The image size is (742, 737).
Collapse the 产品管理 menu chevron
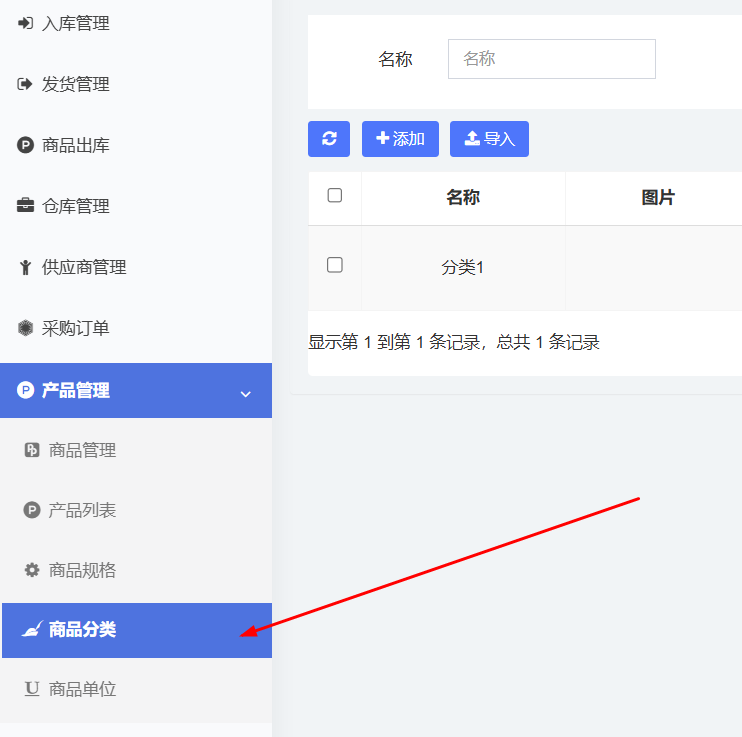[x=246, y=393]
